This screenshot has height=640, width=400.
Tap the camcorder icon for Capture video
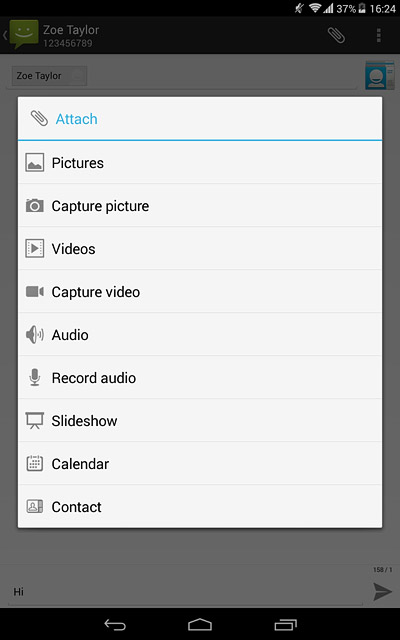35,291
